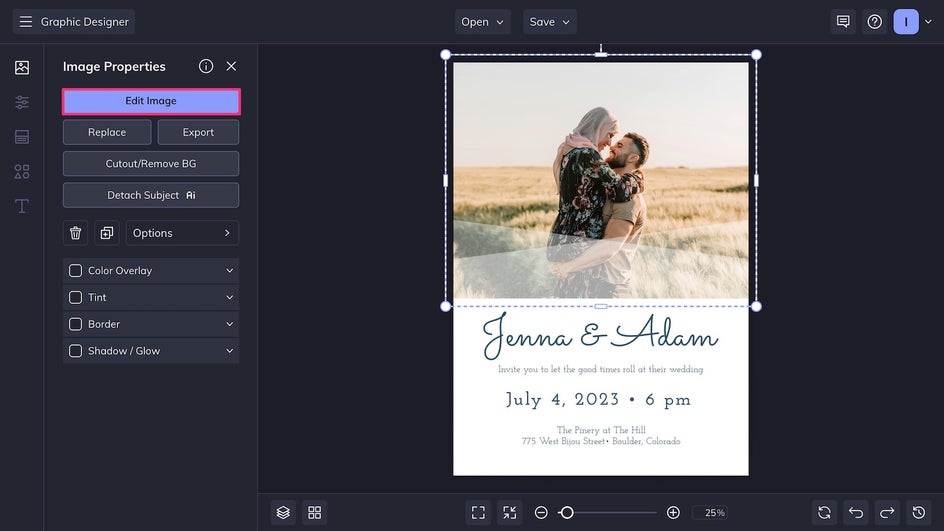The image size is (944, 531).
Task: Open the help question mark icon
Action: 875,22
